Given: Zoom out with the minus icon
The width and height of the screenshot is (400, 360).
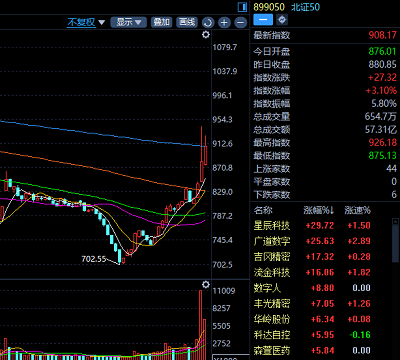Looking at the screenshot, I should [240, 23].
